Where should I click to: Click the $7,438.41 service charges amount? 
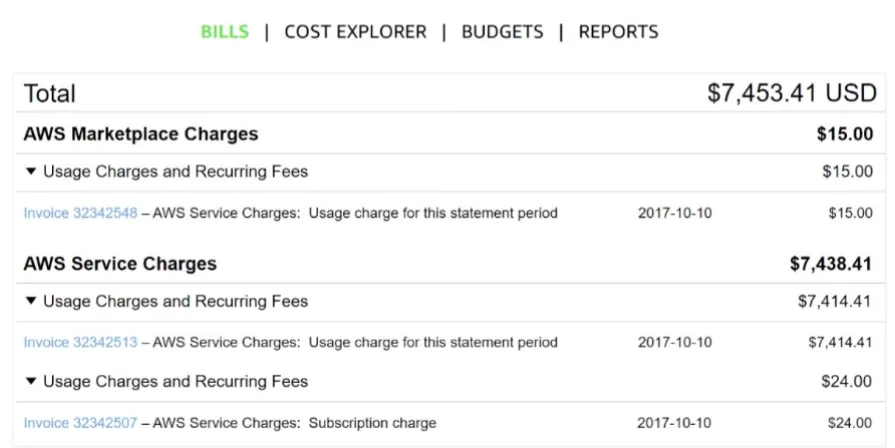click(x=831, y=264)
